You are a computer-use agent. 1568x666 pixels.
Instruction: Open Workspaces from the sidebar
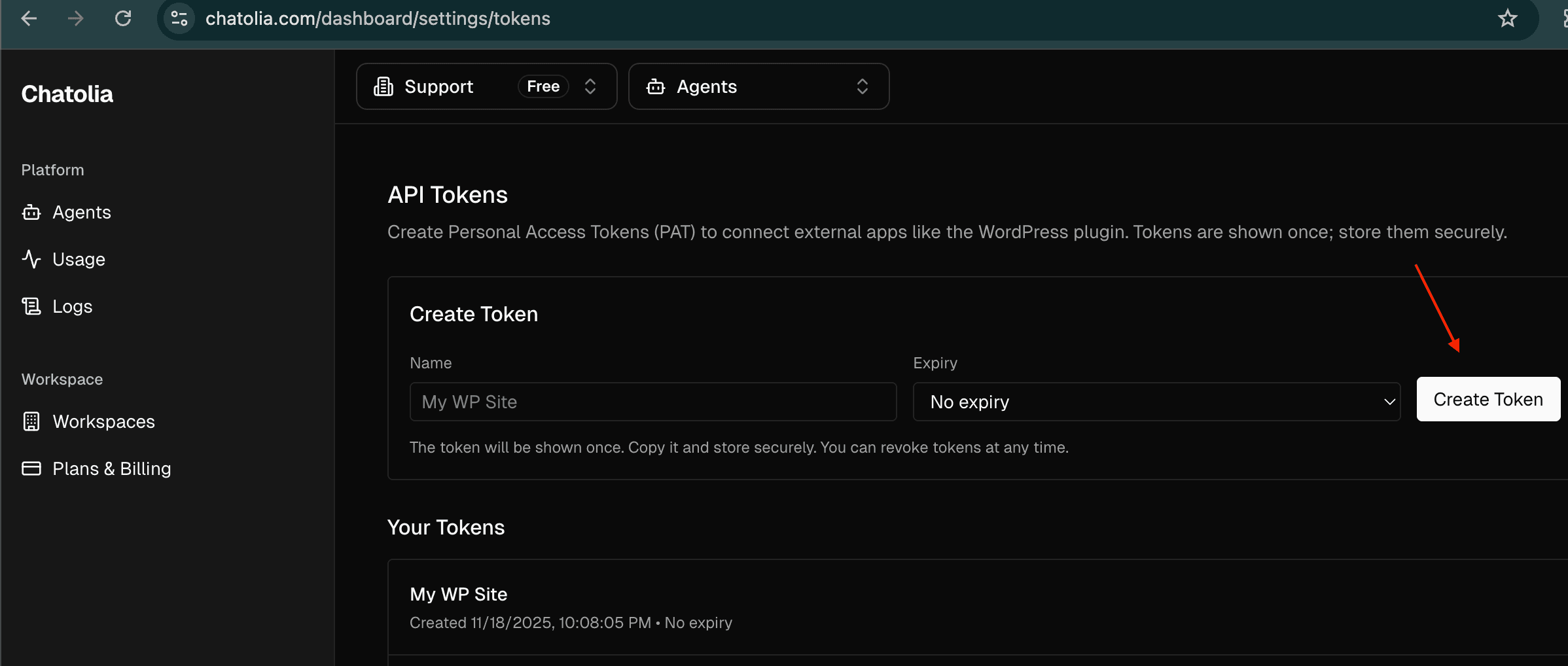tap(103, 422)
